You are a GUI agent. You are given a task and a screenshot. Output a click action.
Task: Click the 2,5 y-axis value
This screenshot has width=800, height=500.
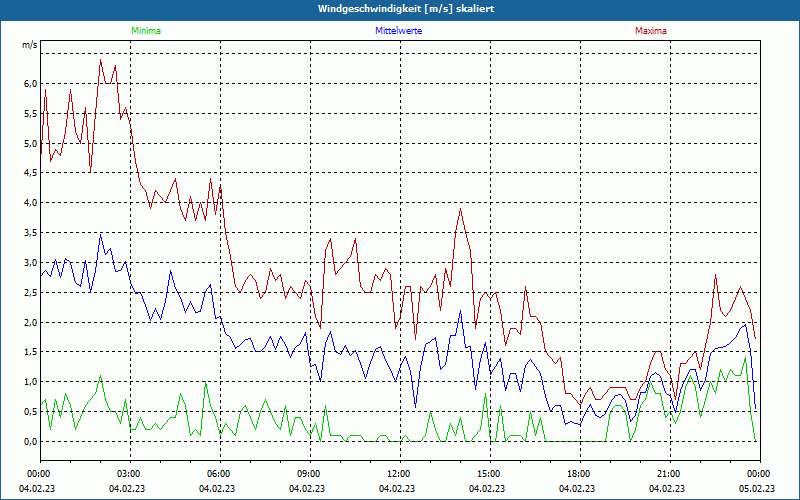tap(31, 292)
